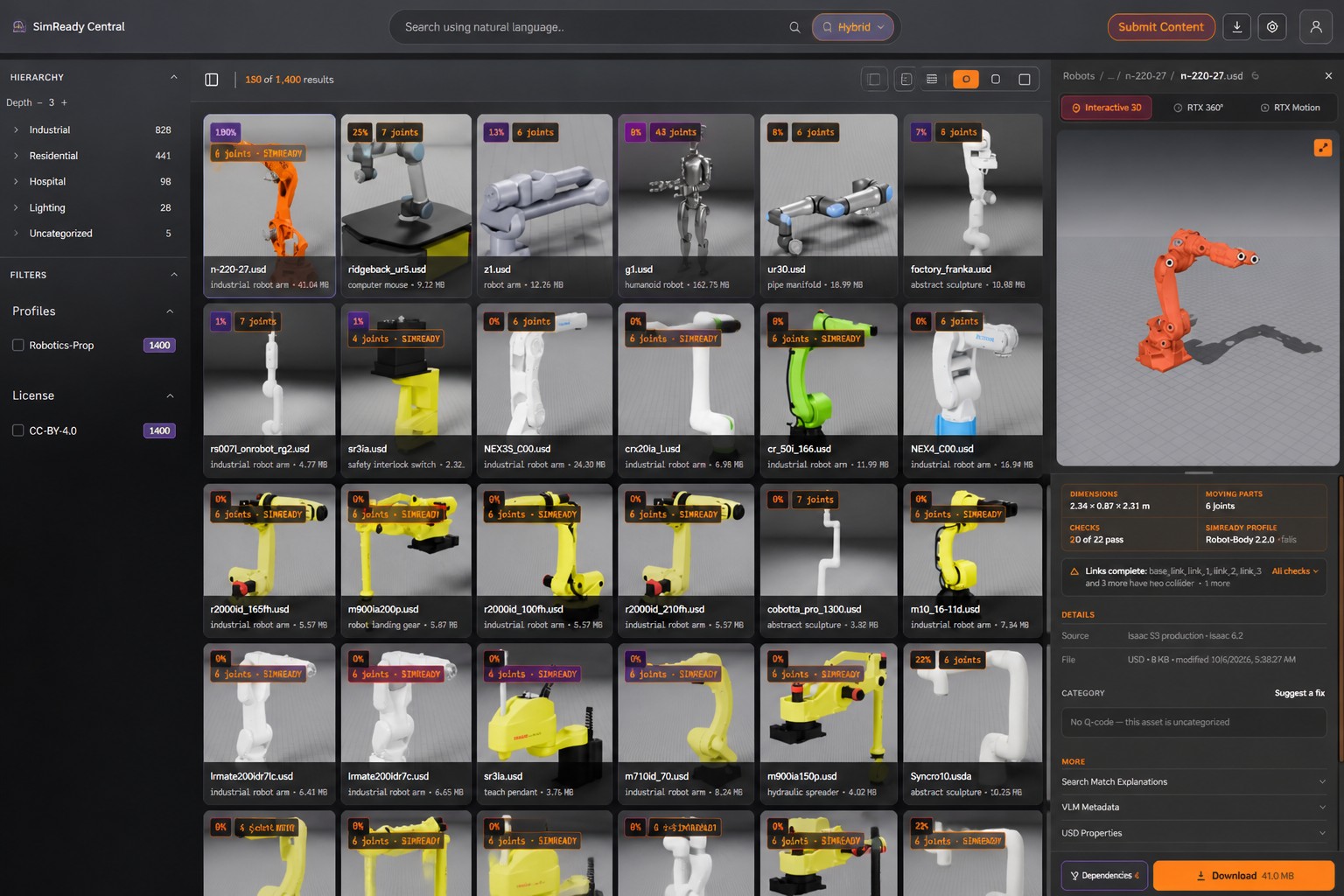Image resolution: width=1344 pixels, height=896 pixels.
Task: Click the SimReady Central logo icon
Action: [x=18, y=27]
